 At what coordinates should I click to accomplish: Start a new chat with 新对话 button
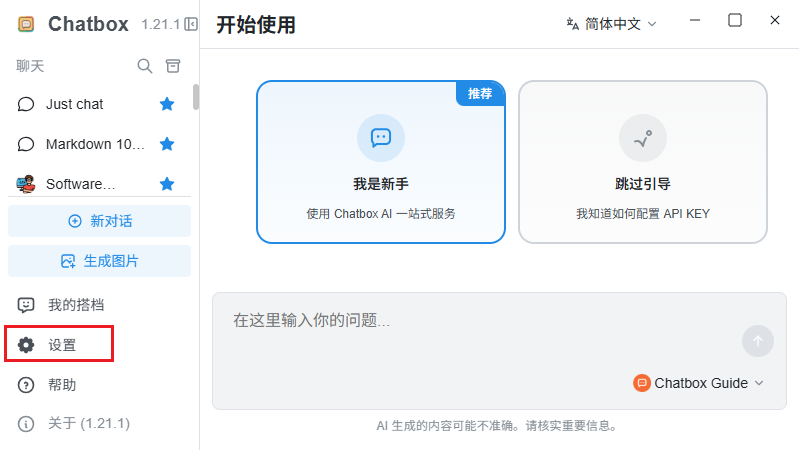[99, 221]
